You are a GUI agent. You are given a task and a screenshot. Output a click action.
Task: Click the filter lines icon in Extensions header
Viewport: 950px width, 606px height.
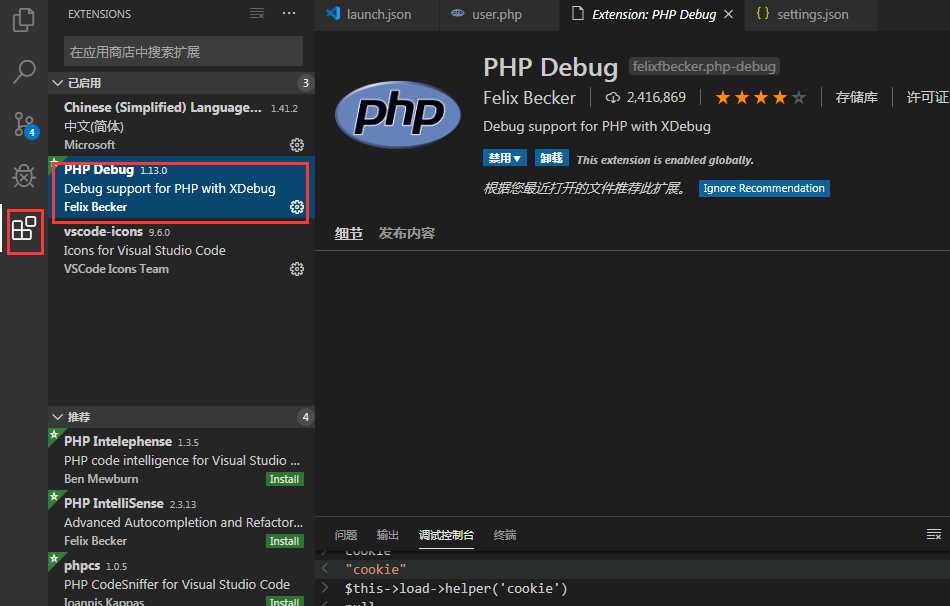257,13
